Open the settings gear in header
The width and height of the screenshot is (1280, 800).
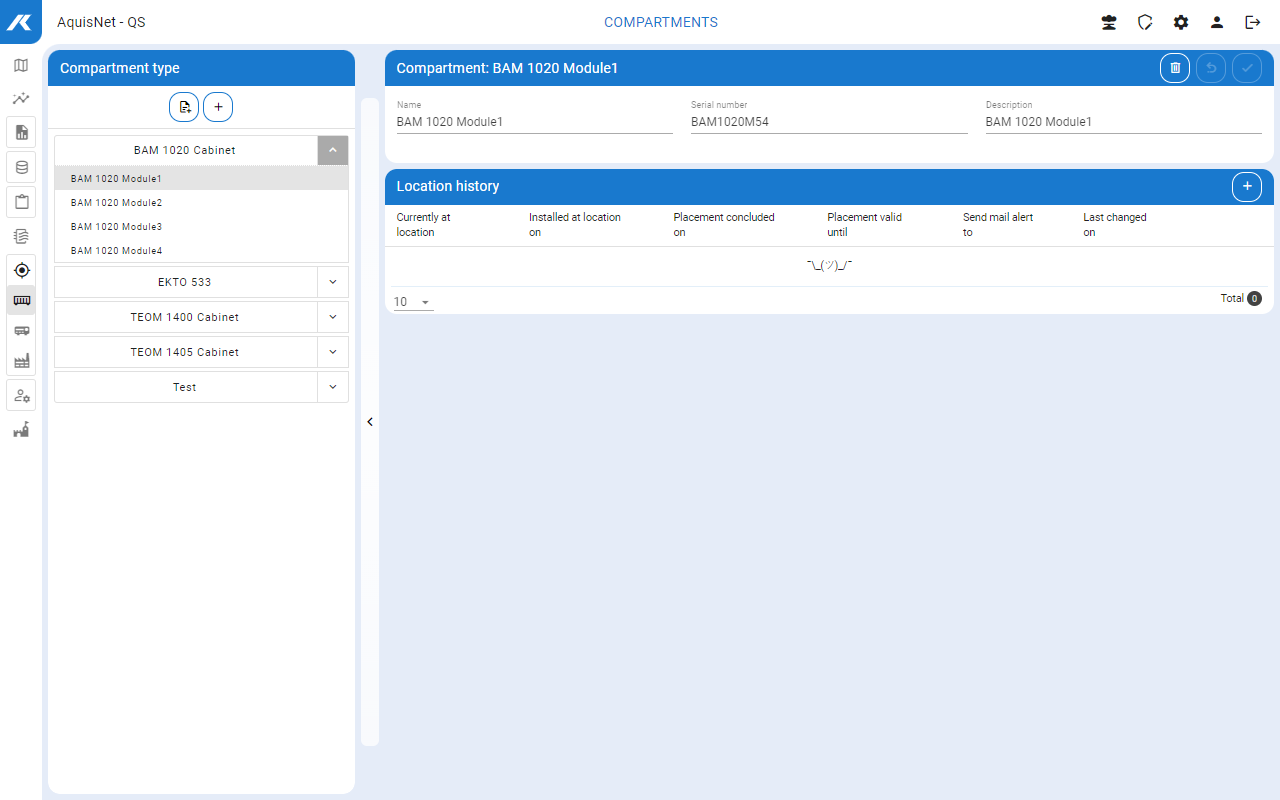point(1181,22)
